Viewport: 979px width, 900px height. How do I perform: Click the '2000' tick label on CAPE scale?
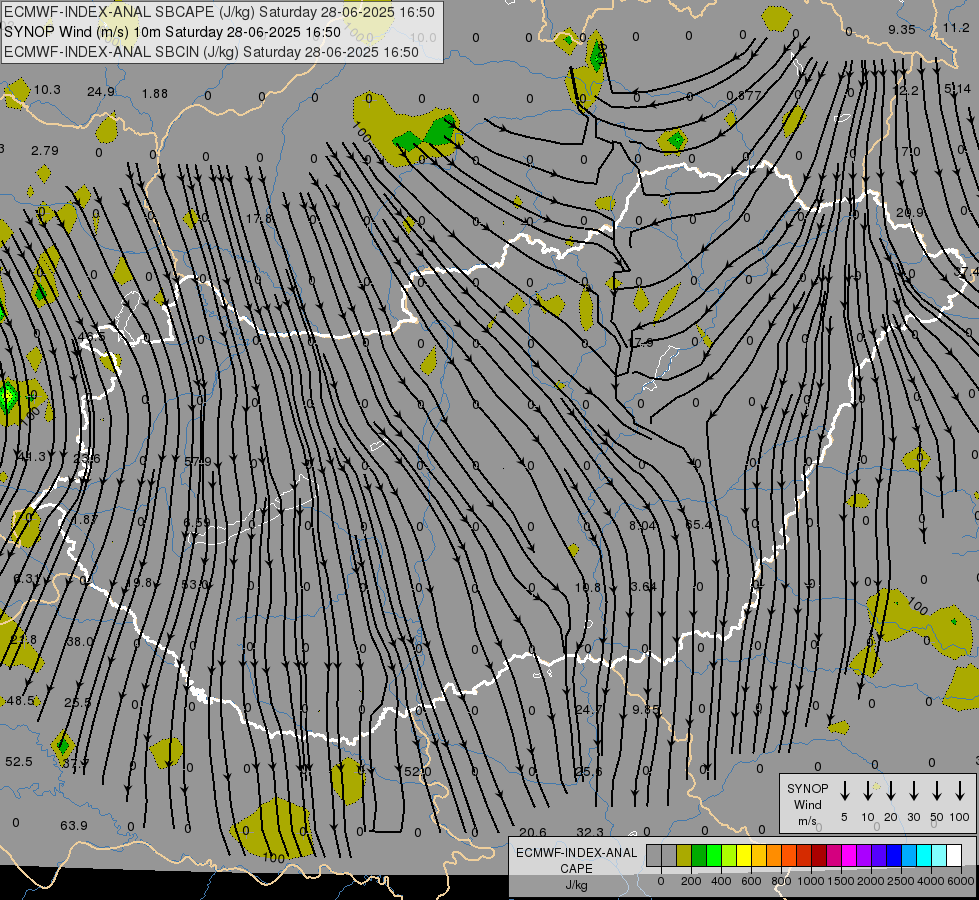pyautogui.click(x=871, y=881)
